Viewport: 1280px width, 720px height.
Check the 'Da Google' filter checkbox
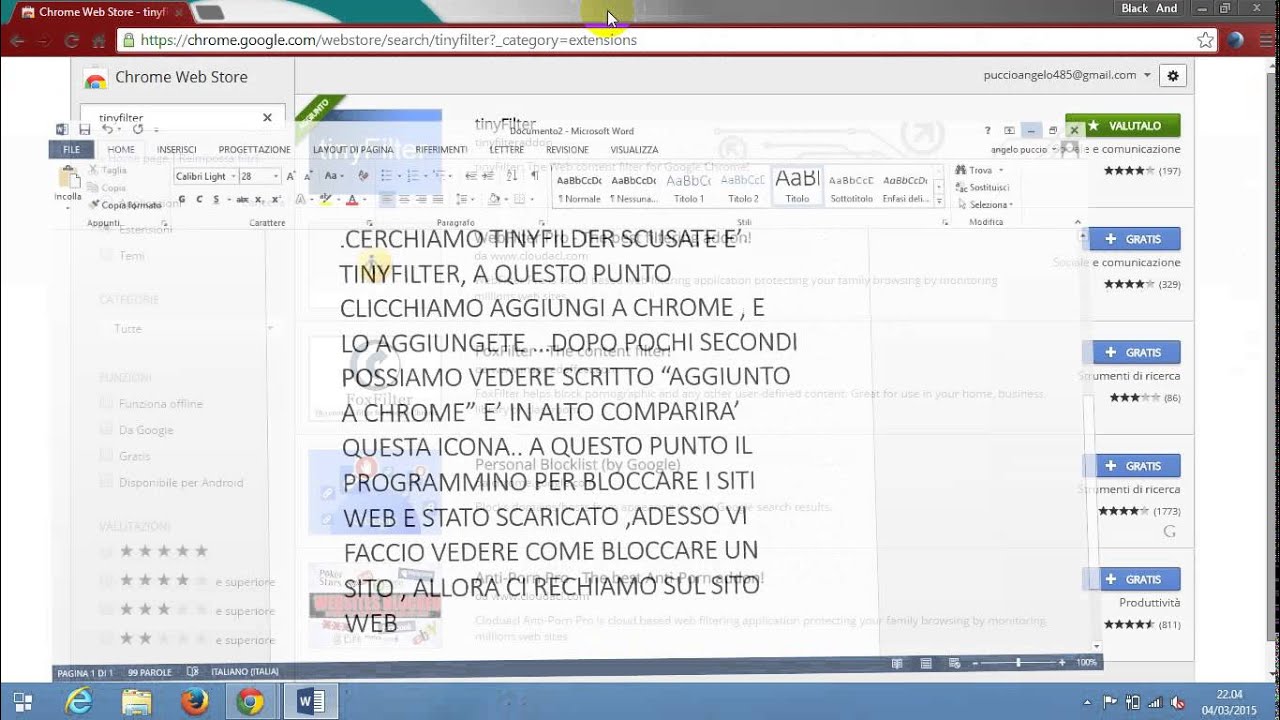click(x=106, y=430)
